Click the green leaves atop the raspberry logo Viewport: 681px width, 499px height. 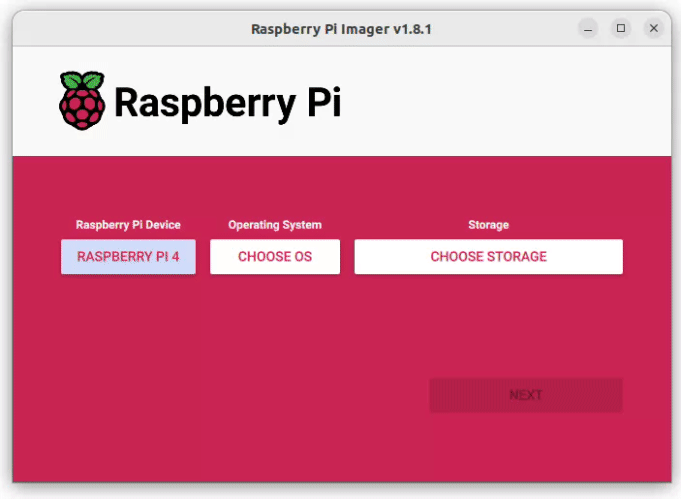(x=81, y=79)
